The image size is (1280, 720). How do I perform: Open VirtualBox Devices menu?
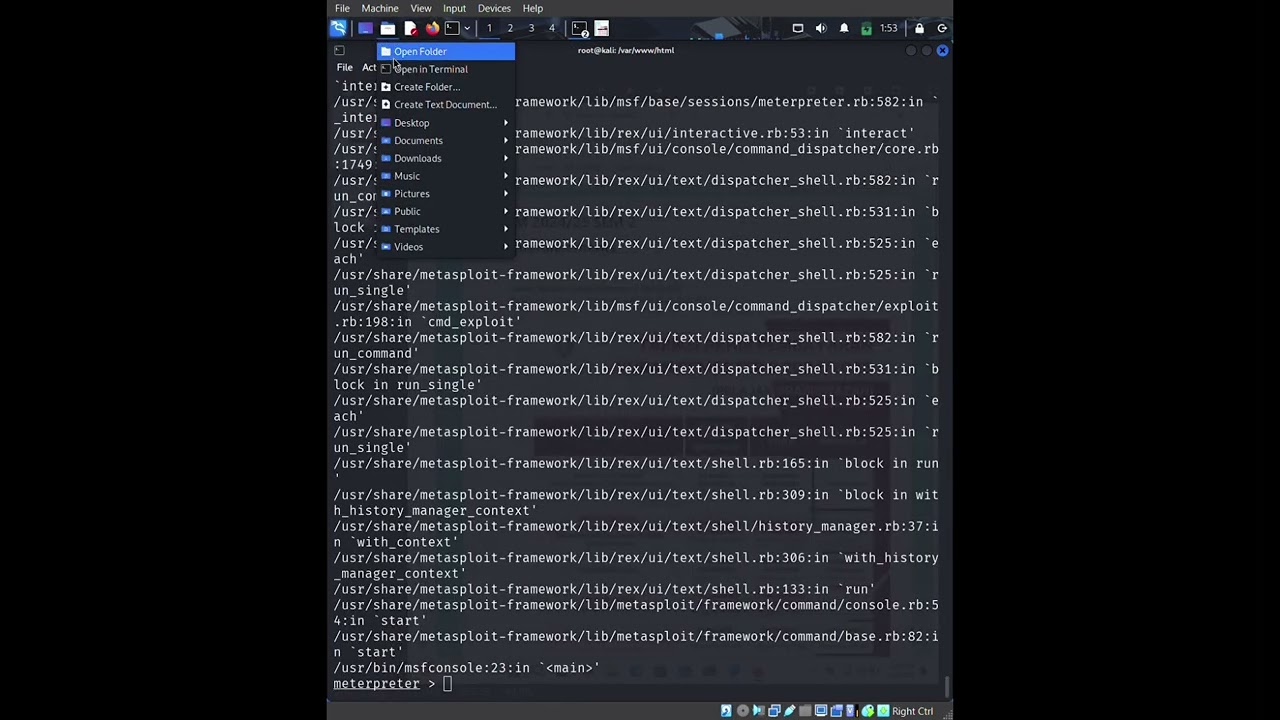coord(494,8)
